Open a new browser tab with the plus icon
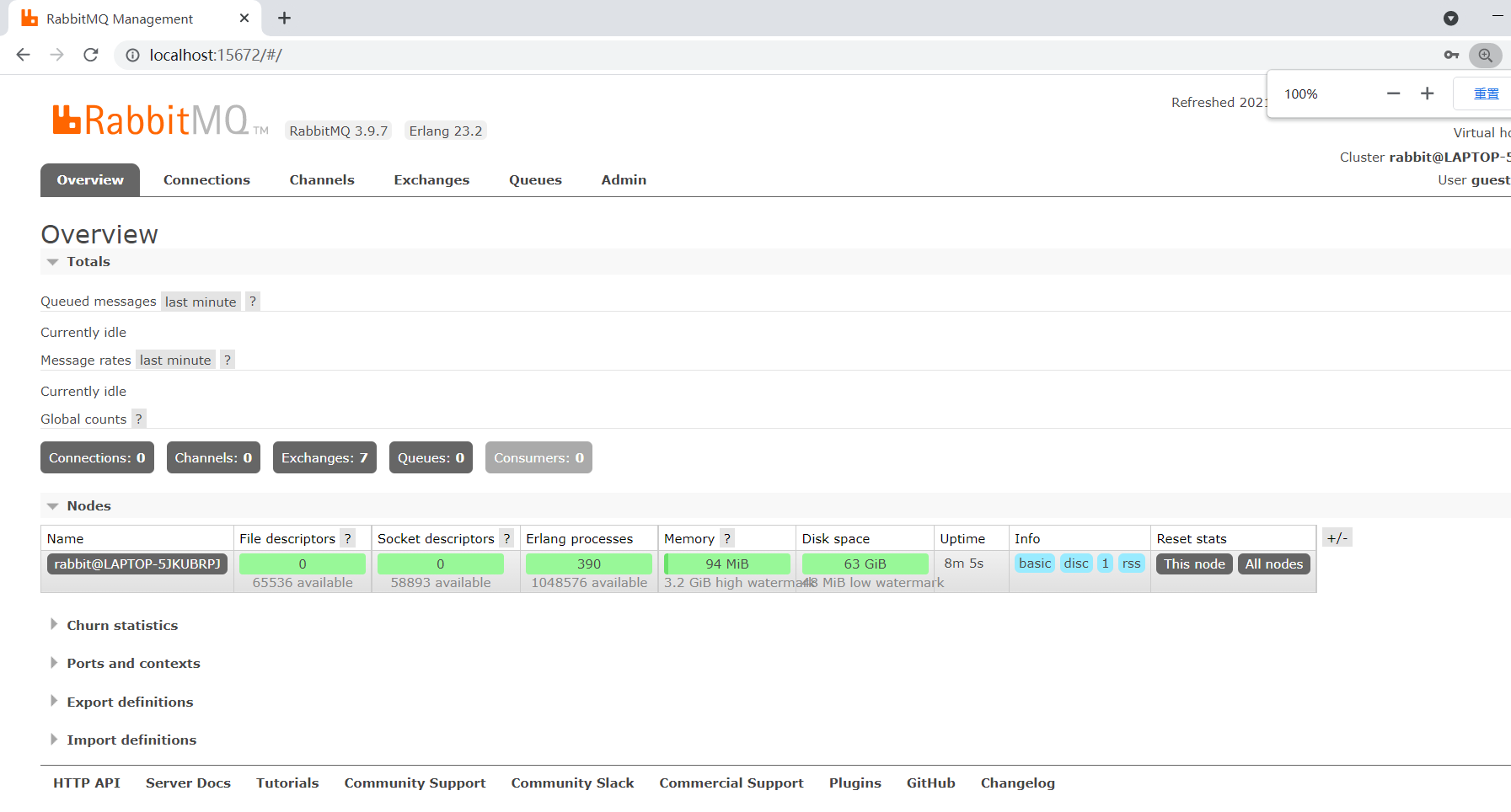Image resolution: width=1511 pixels, height=812 pixels. tap(284, 18)
